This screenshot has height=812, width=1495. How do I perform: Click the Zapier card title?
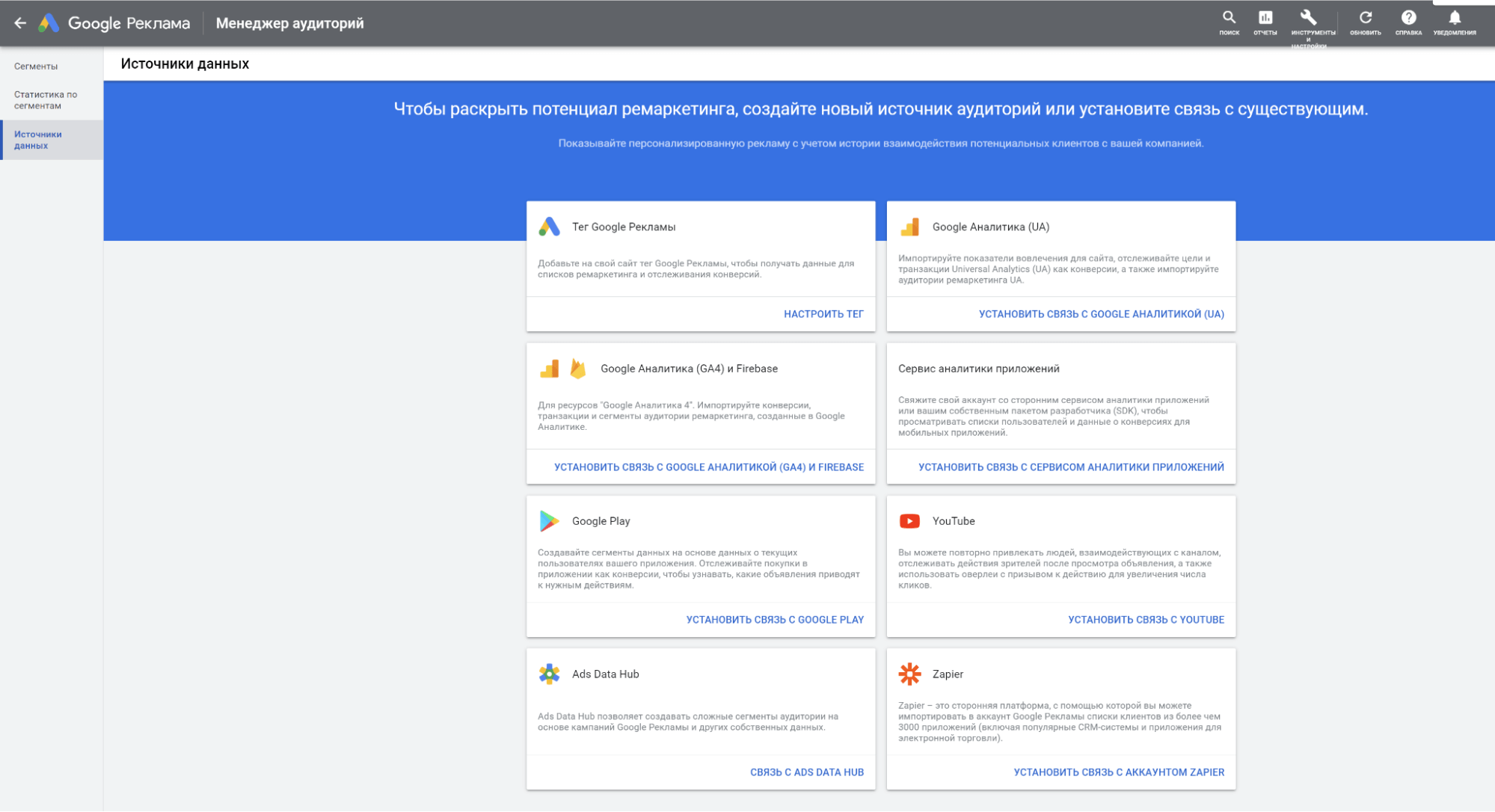coord(948,674)
